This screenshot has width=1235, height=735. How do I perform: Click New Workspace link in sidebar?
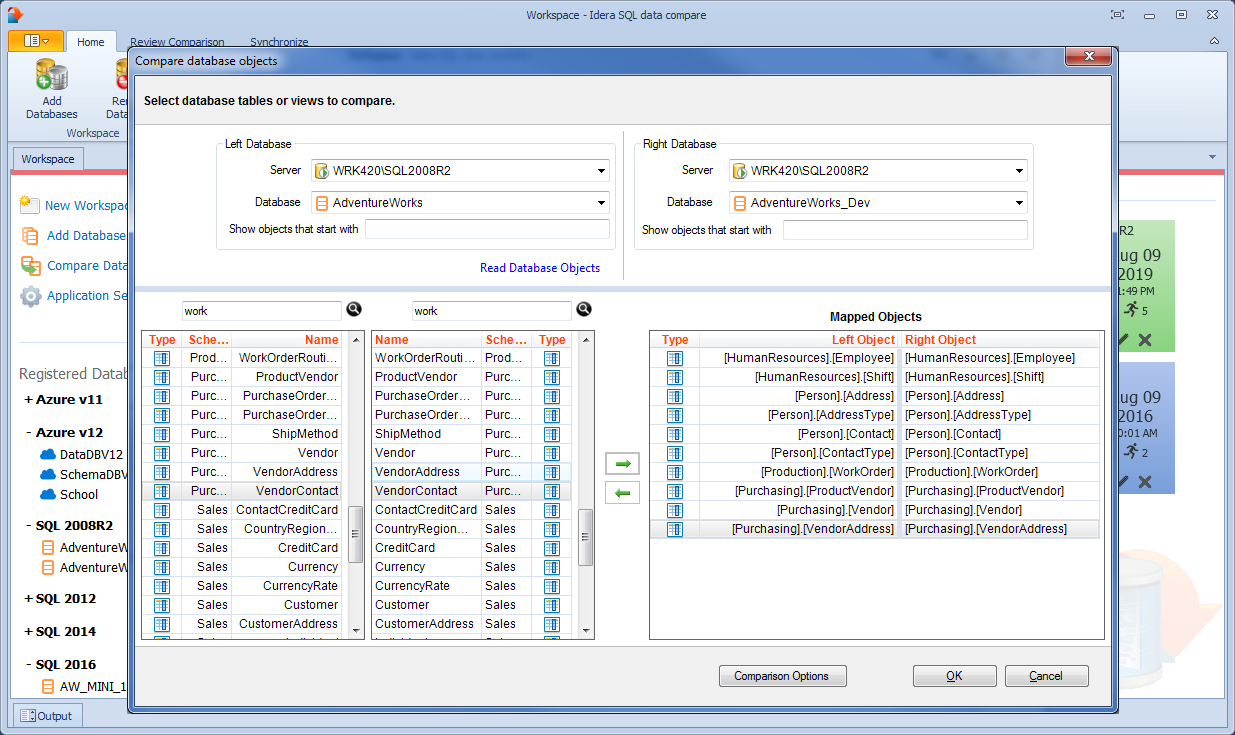pos(87,206)
